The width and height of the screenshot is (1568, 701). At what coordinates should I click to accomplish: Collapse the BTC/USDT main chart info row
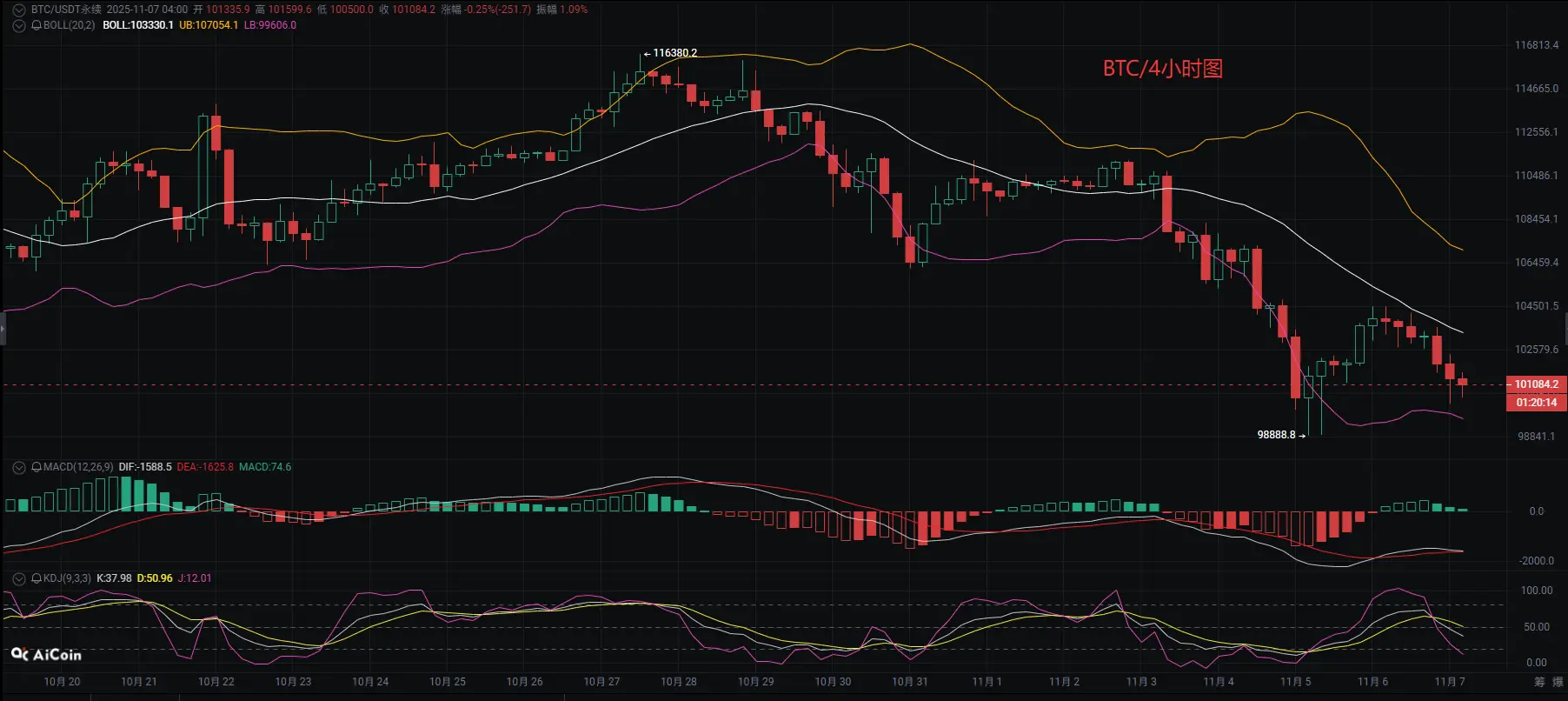point(19,10)
